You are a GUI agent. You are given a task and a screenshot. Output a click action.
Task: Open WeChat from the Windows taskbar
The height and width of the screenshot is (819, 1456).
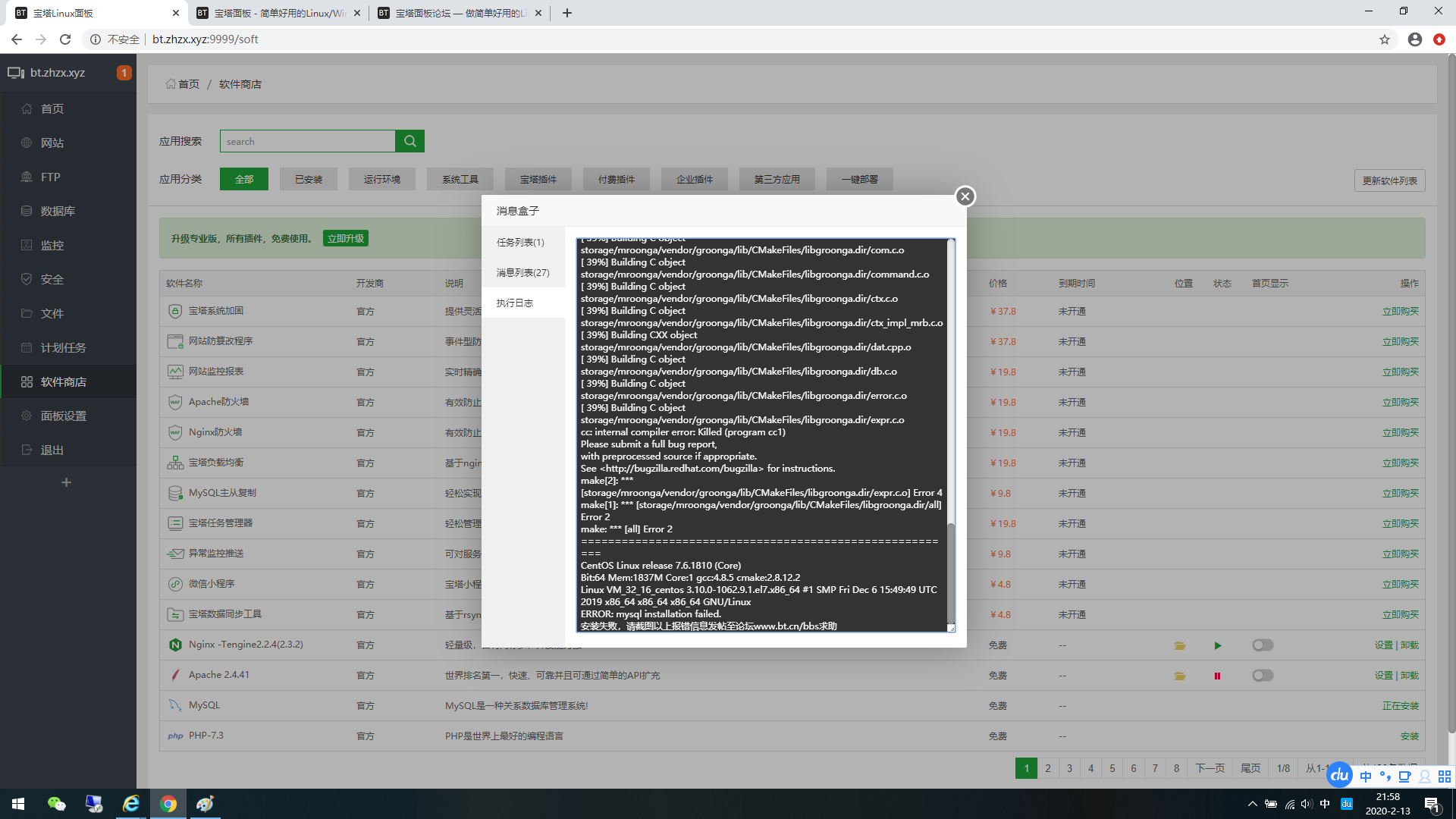(57, 804)
